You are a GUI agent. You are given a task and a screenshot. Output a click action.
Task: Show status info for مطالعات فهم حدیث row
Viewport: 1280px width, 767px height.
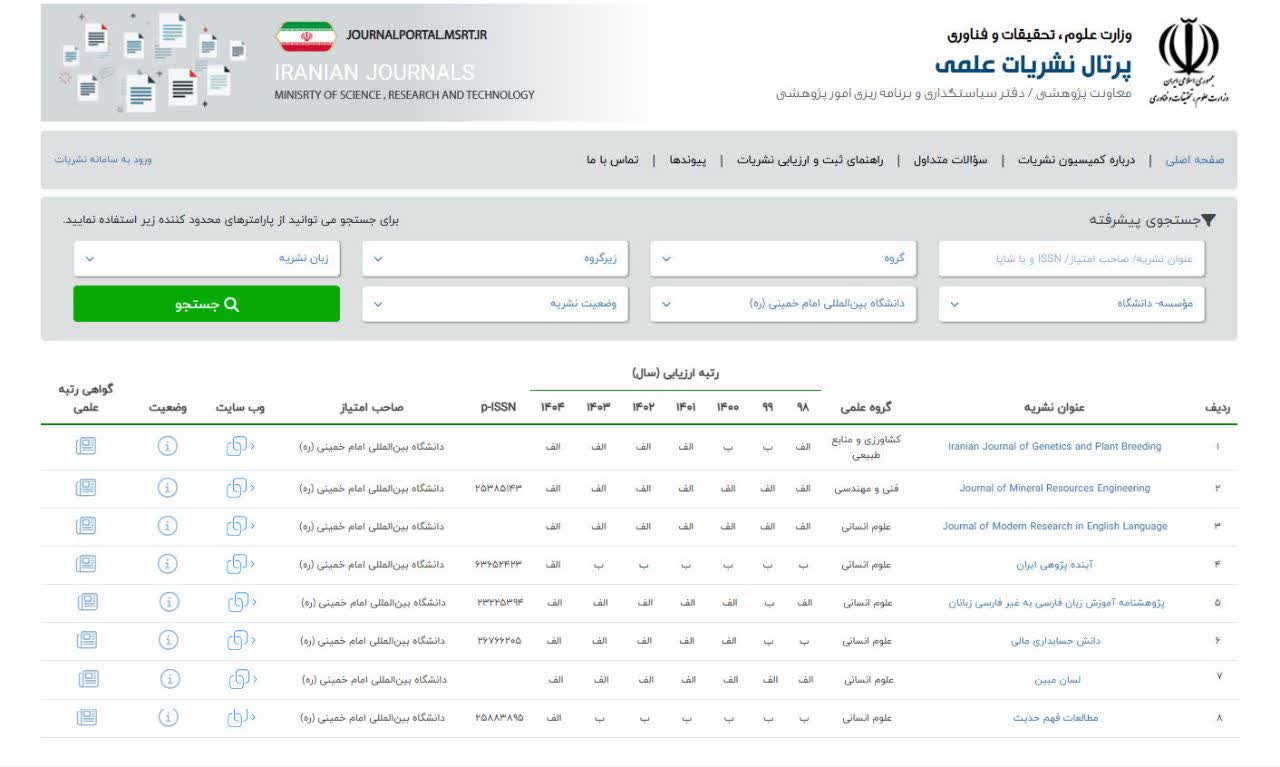coord(168,717)
